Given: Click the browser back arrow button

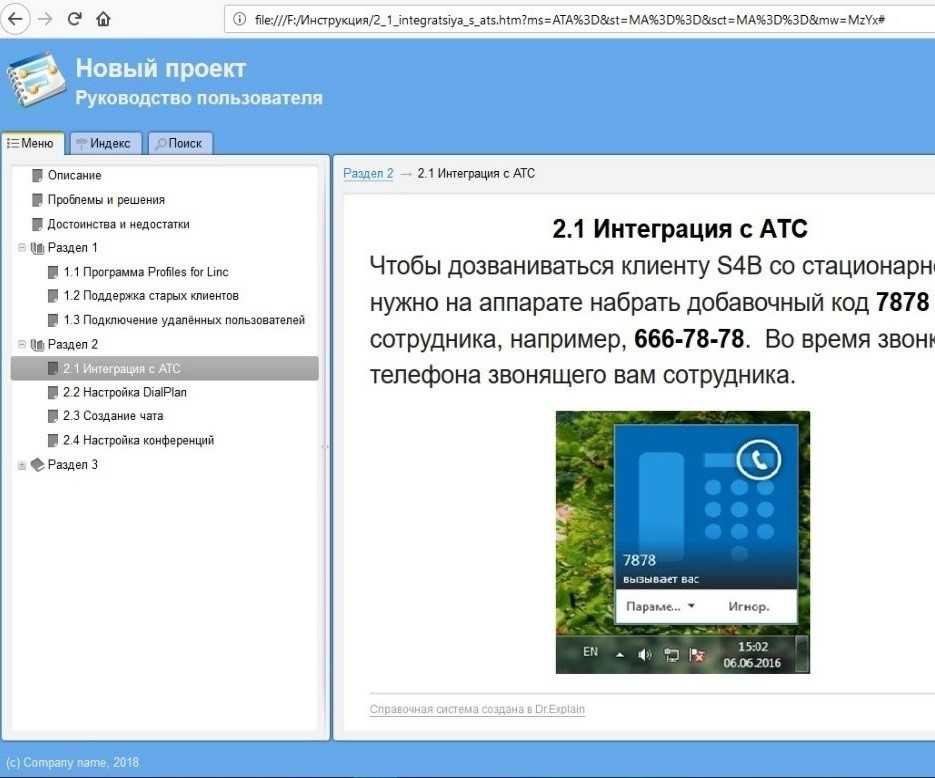Looking at the screenshot, I should click(x=16, y=19).
